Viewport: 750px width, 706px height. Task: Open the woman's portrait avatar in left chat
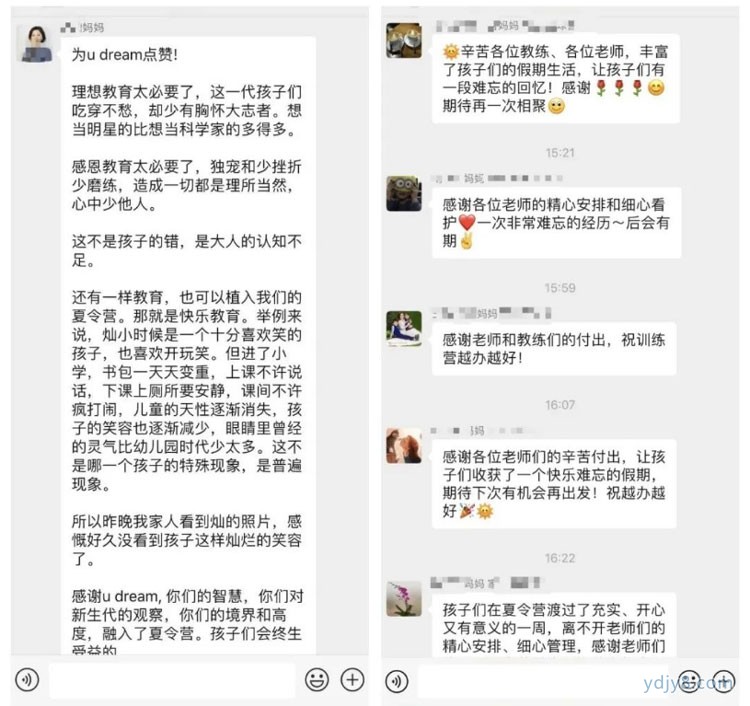pos(34,44)
